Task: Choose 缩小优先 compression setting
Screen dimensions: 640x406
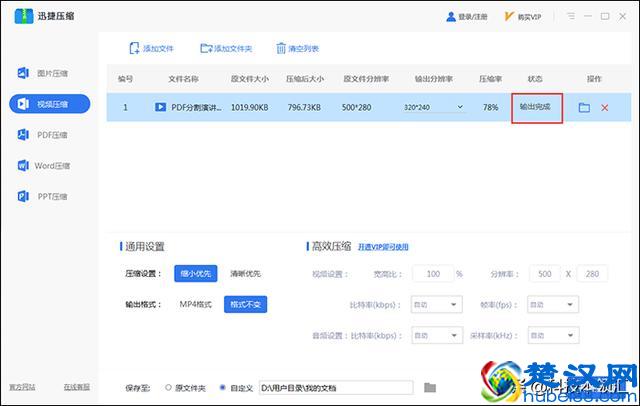Action: (x=196, y=273)
